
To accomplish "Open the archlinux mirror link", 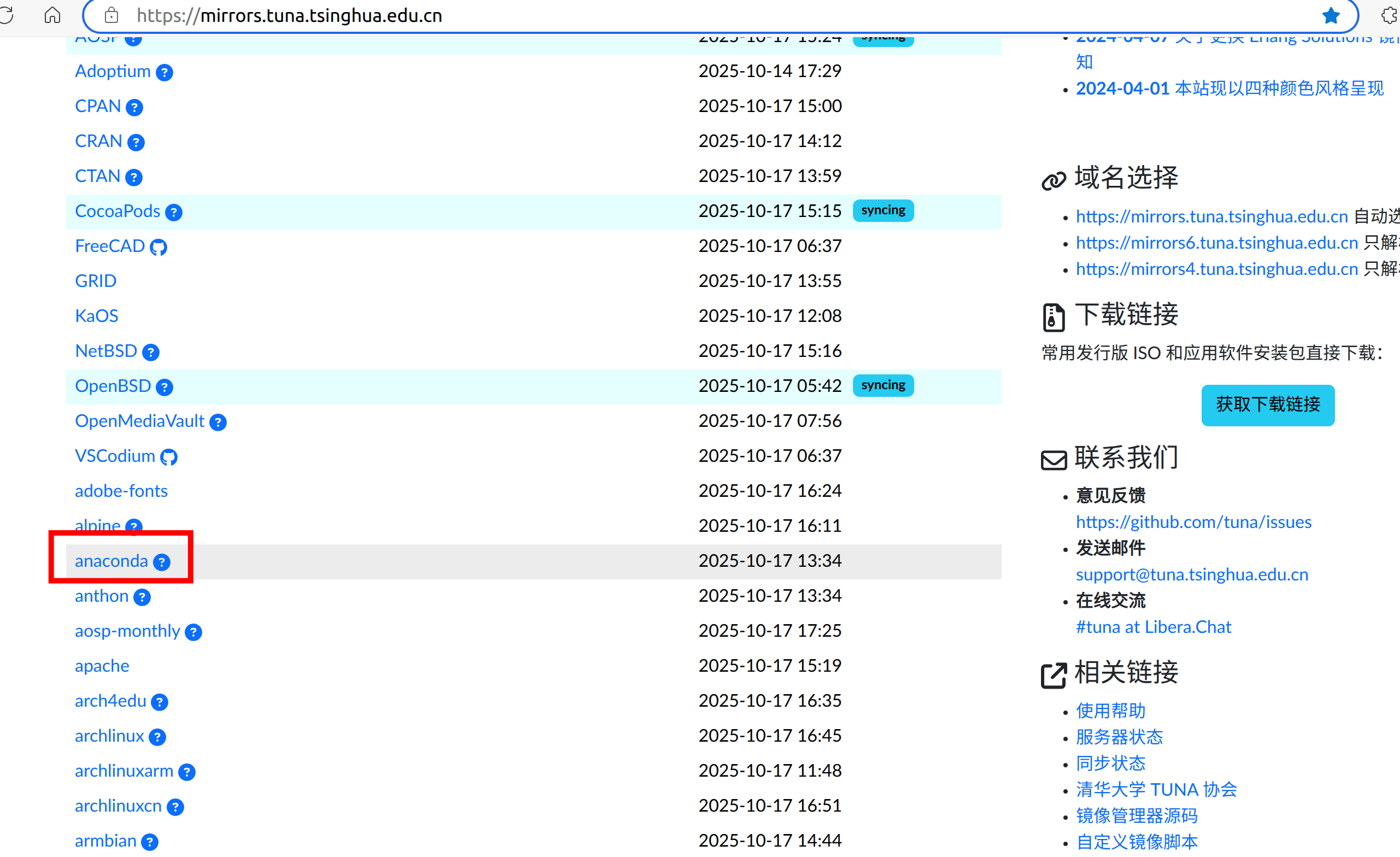I will click(x=109, y=736).
